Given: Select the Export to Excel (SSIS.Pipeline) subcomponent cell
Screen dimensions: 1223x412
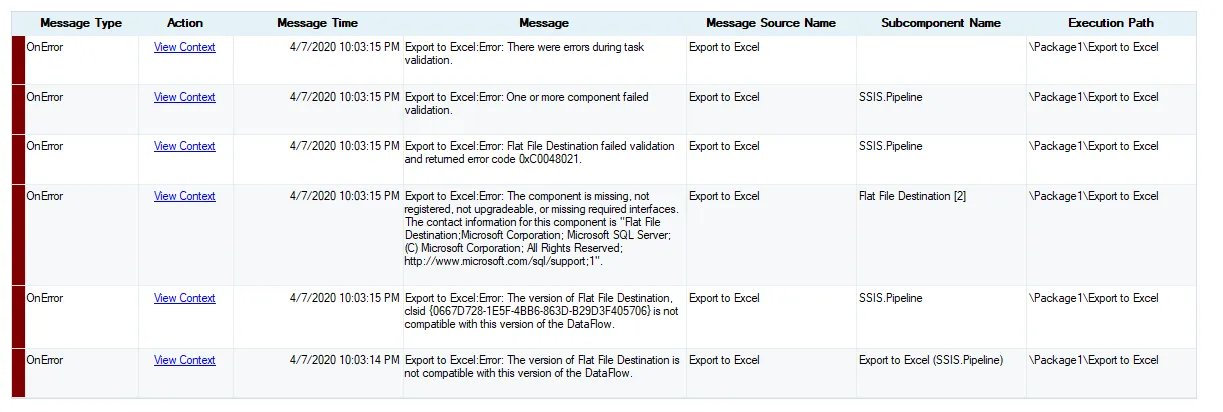Looking at the screenshot, I should (x=931, y=360).
